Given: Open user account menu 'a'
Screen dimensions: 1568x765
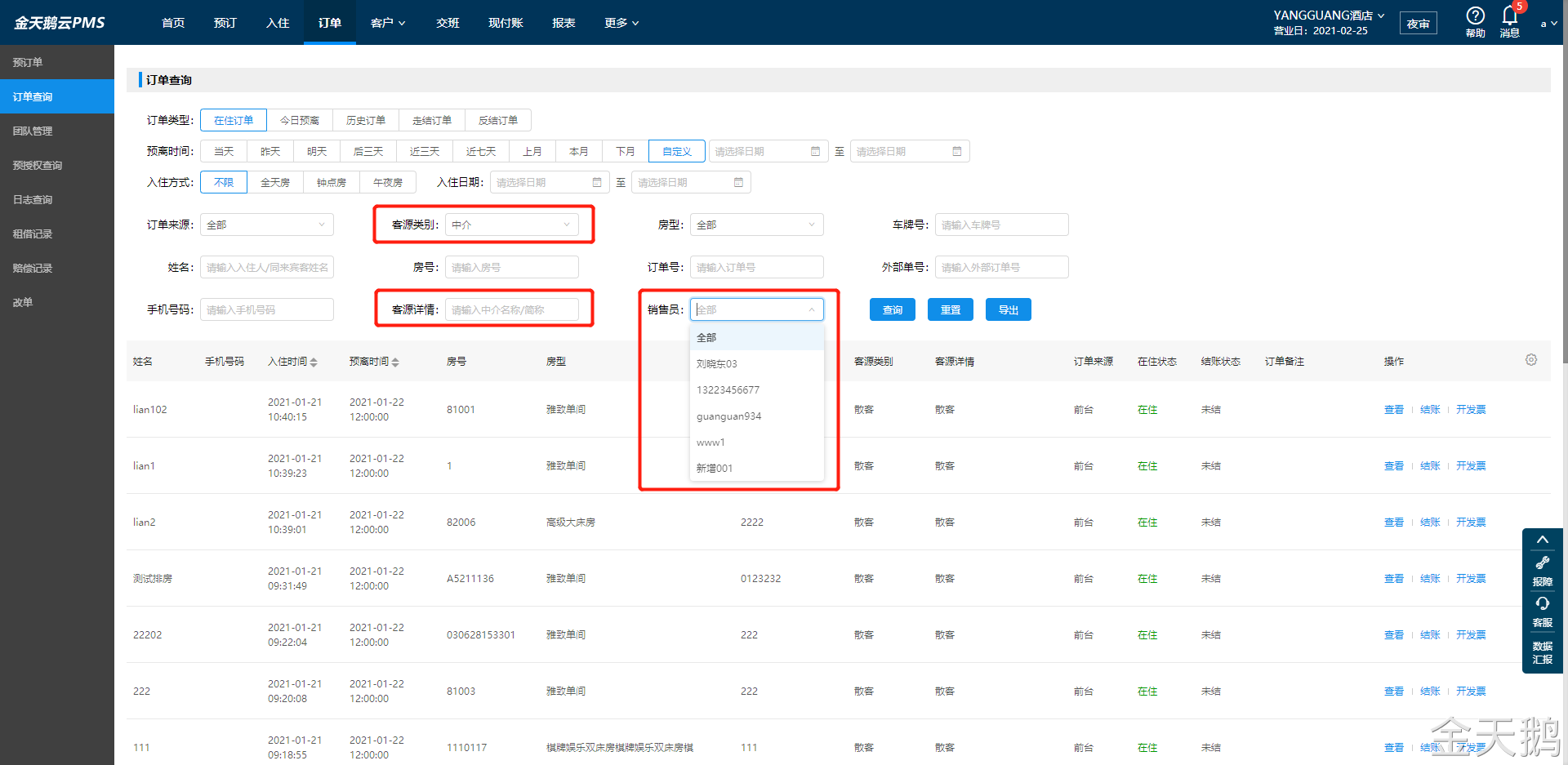Looking at the screenshot, I should coord(1548,24).
